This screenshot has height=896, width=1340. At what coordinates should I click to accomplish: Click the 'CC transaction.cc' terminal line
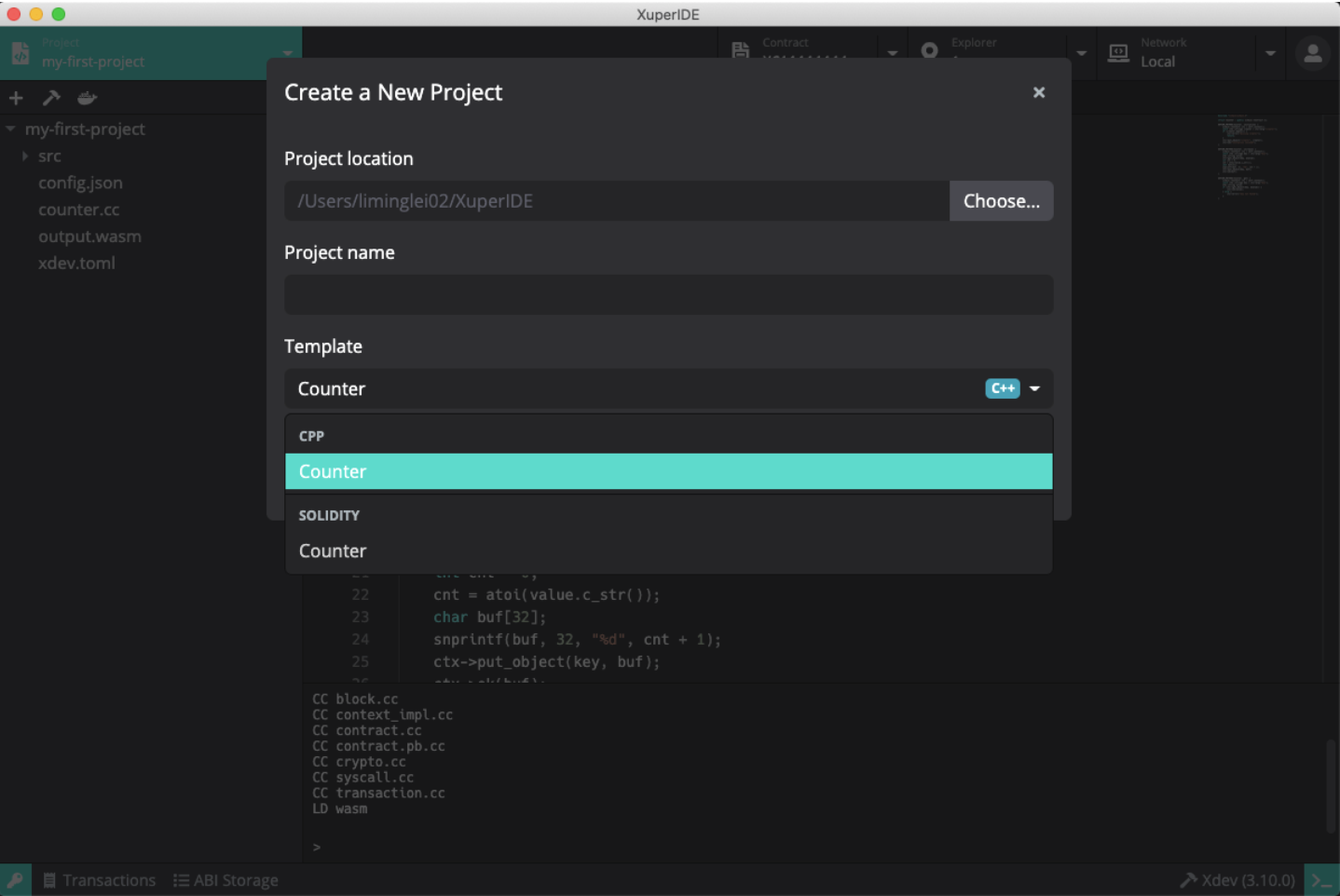pyautogui.click(x=378, y=793)
